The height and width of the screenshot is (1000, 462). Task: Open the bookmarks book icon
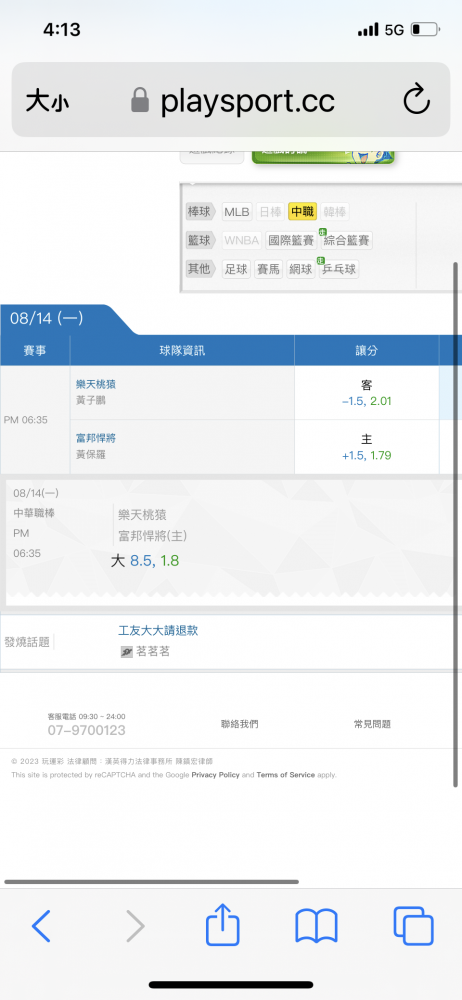[316, 926]
